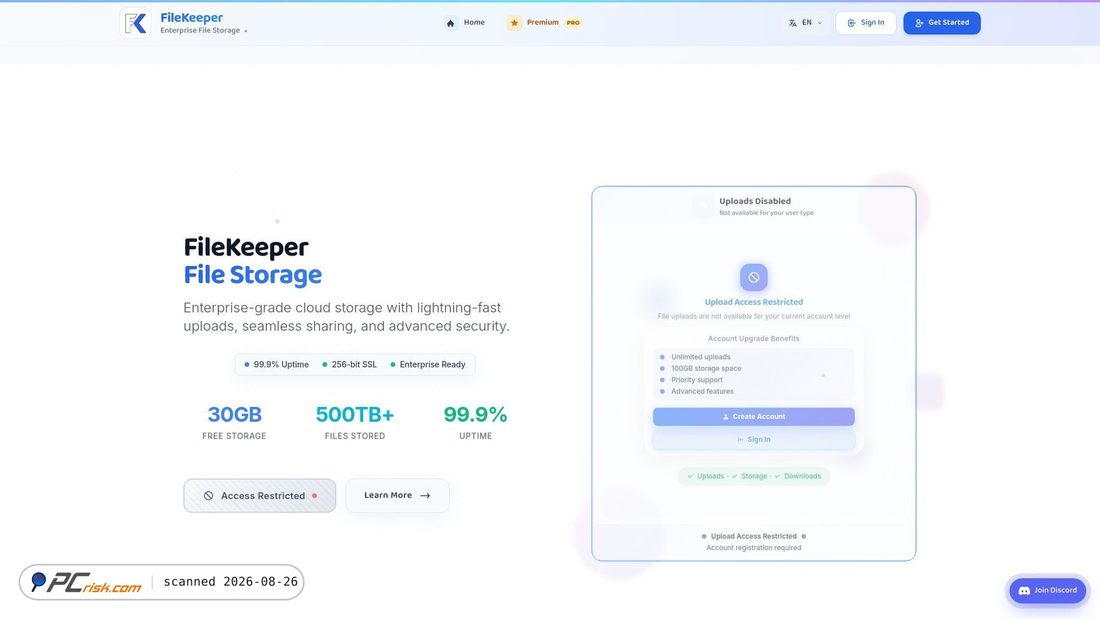The image size is (1100, 619).
Task: Click the FileKeeper logo icon
Action: 135,23
